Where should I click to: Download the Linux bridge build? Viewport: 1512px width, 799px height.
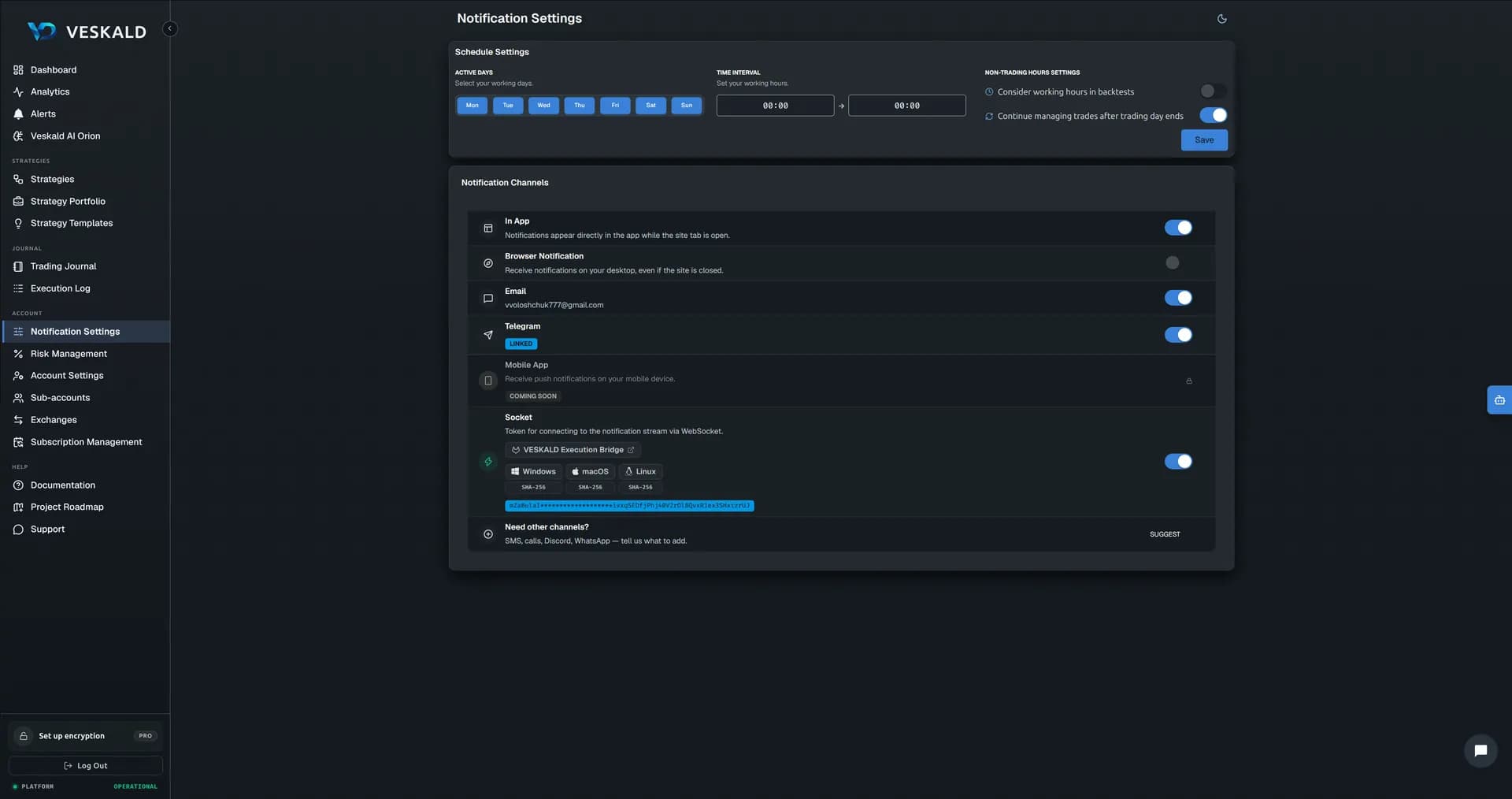tap(640, 472)
